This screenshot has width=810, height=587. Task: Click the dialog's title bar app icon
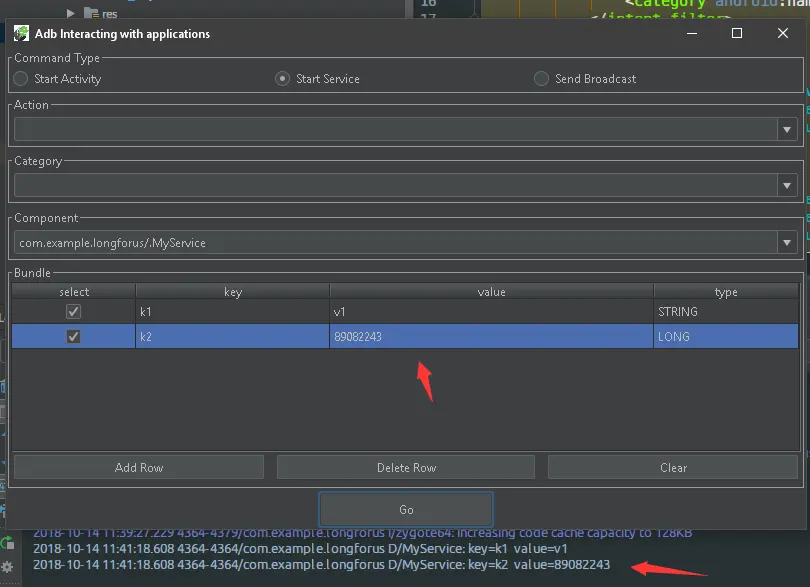(x=21, y=34)
